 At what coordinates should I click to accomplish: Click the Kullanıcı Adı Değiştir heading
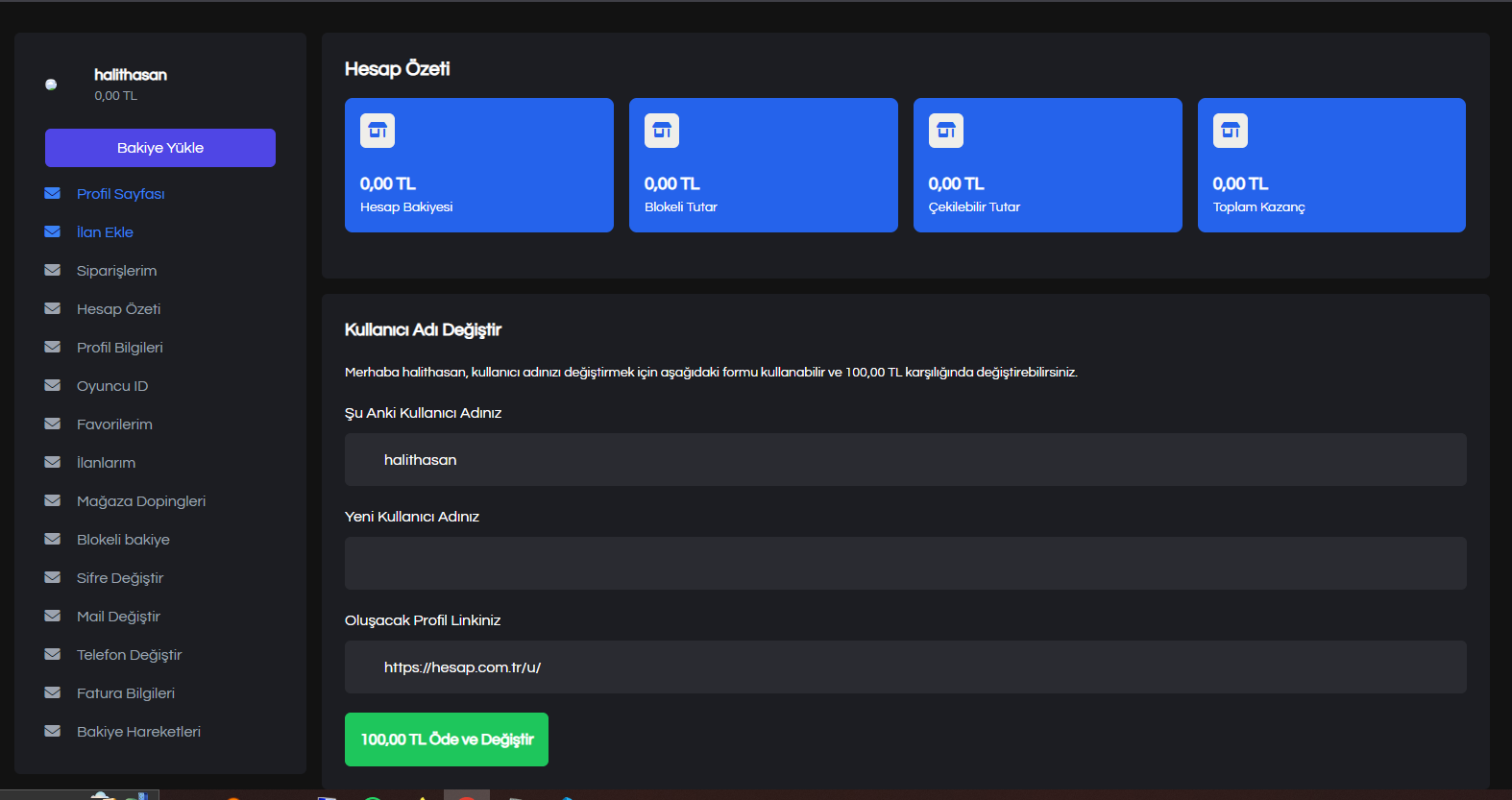point(423,329)
